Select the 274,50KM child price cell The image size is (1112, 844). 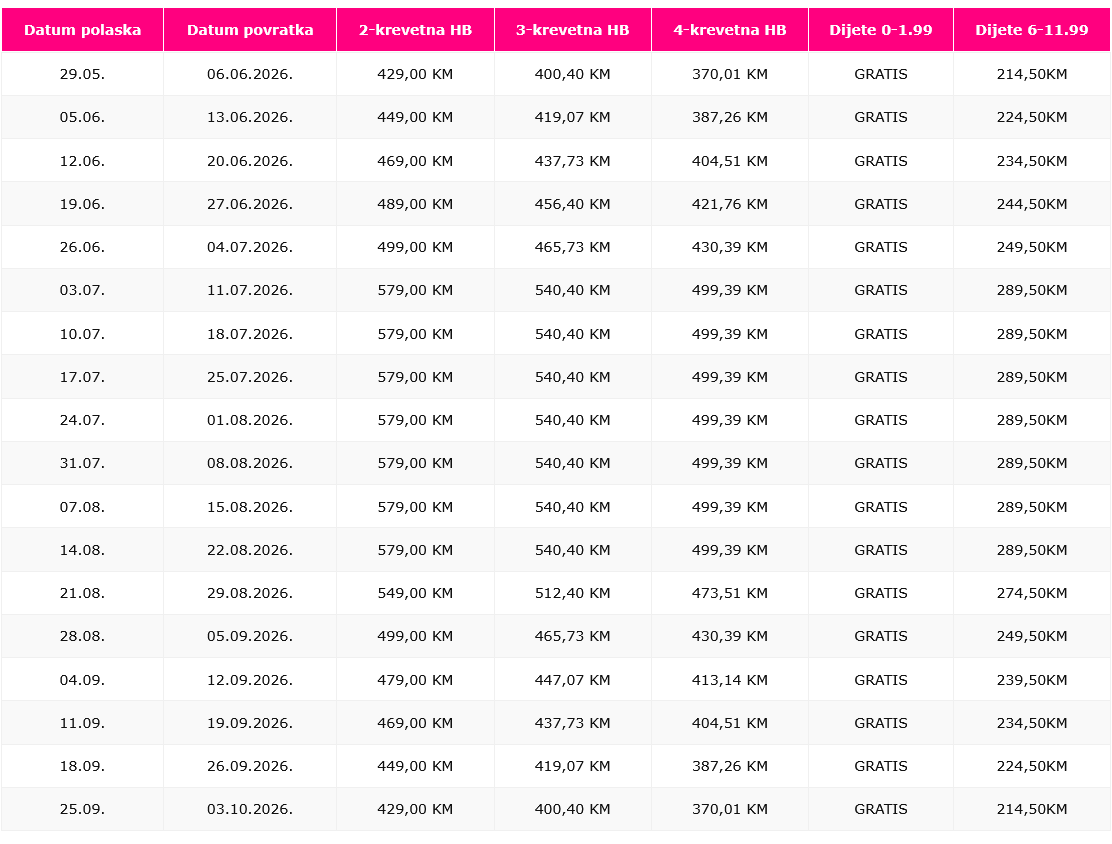1032,593
